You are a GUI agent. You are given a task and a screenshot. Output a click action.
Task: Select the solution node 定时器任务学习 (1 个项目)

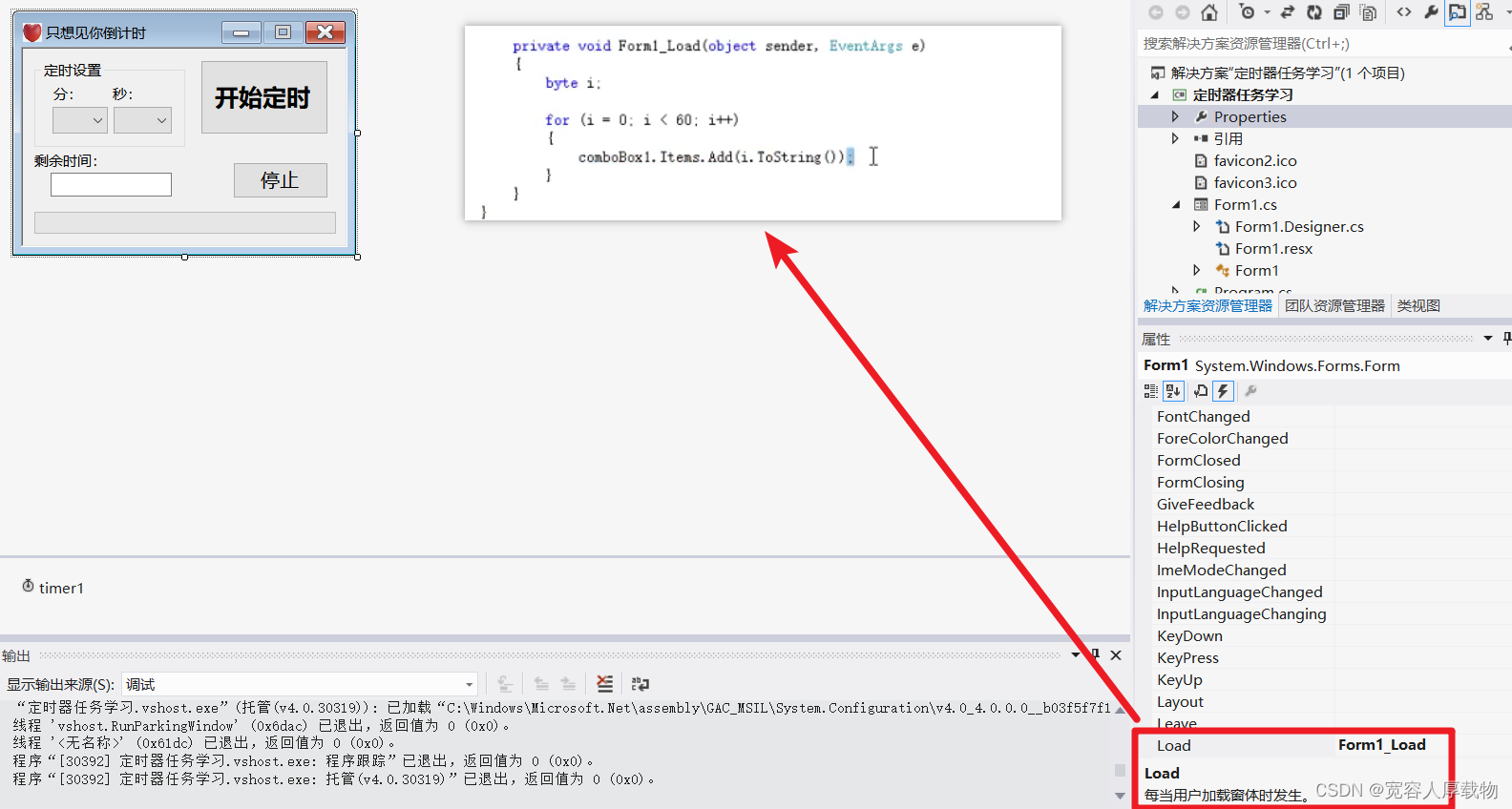click(1288, 73)
